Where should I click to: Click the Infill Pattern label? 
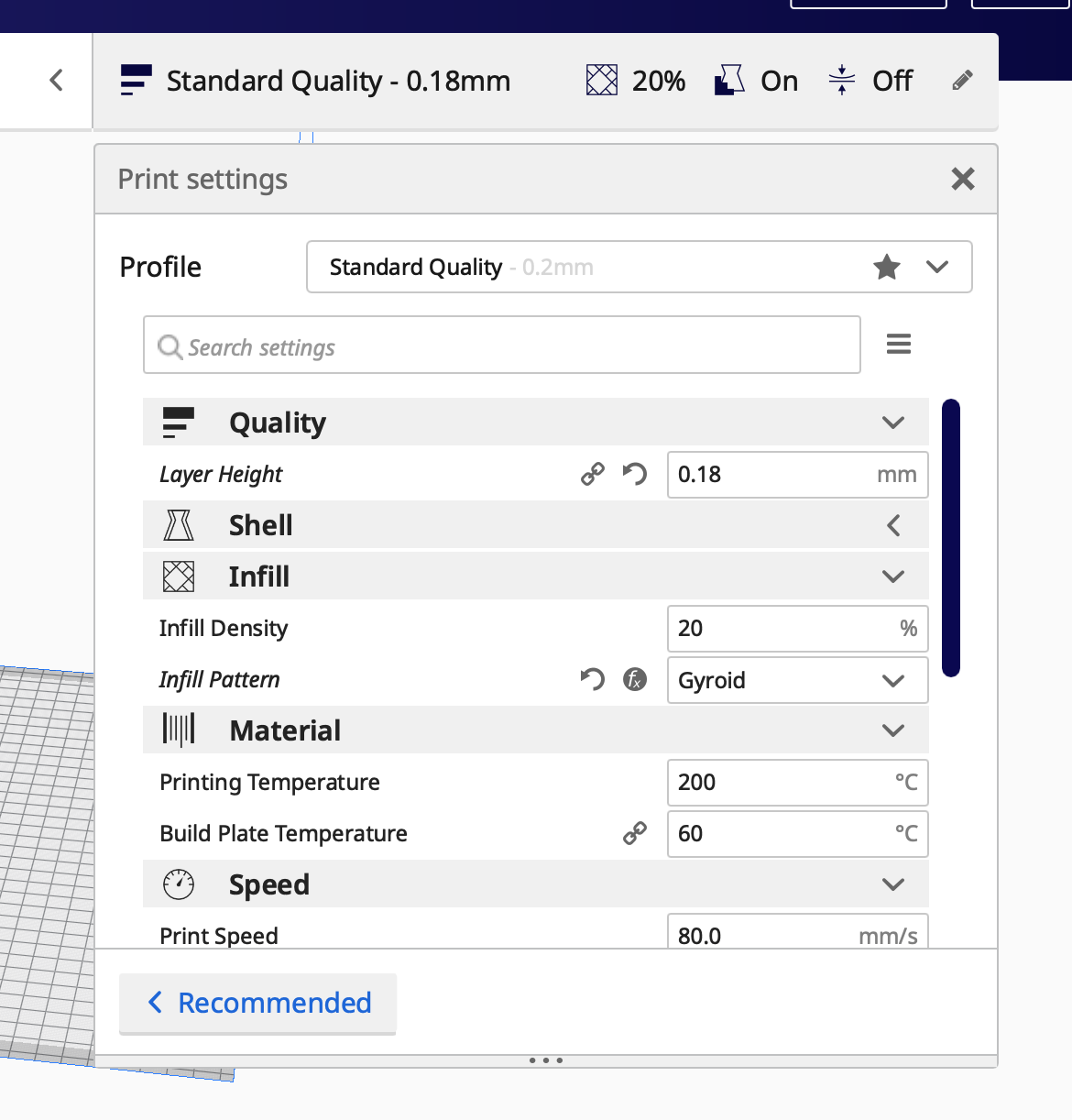[219, 679]
